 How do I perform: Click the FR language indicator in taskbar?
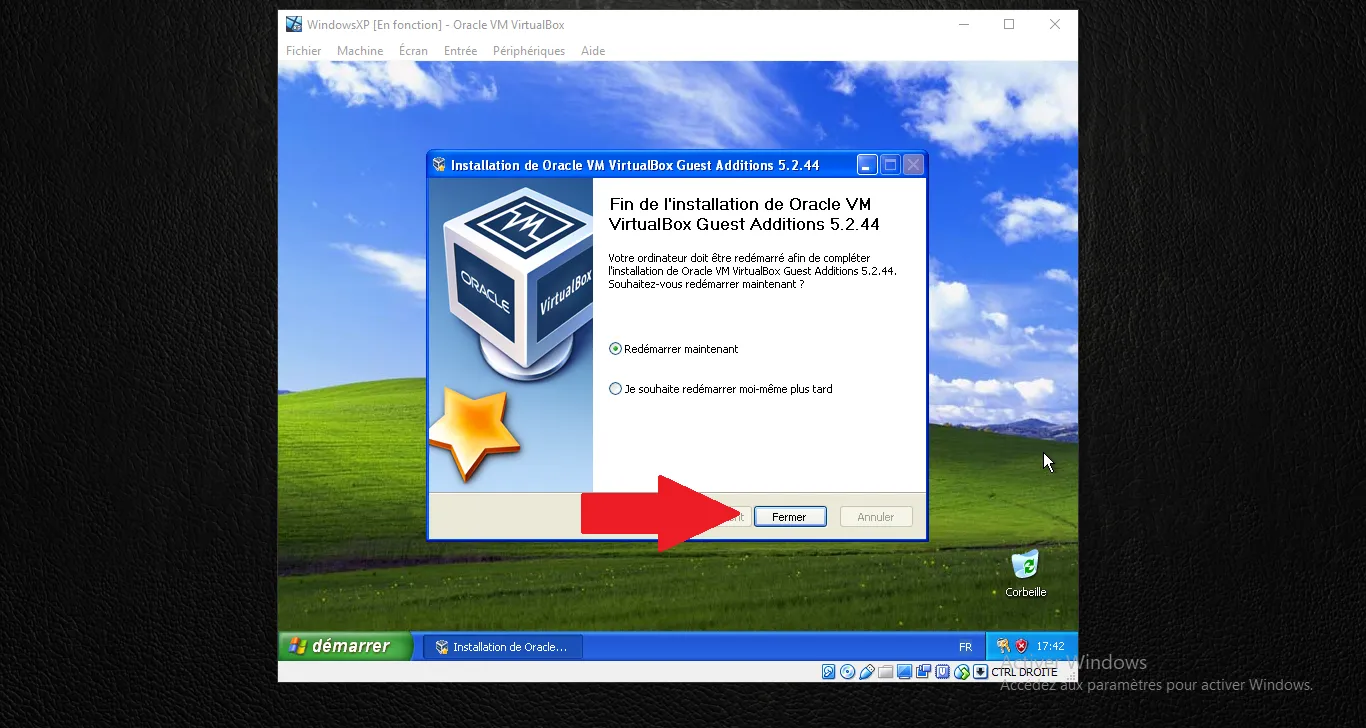(965, 647)
